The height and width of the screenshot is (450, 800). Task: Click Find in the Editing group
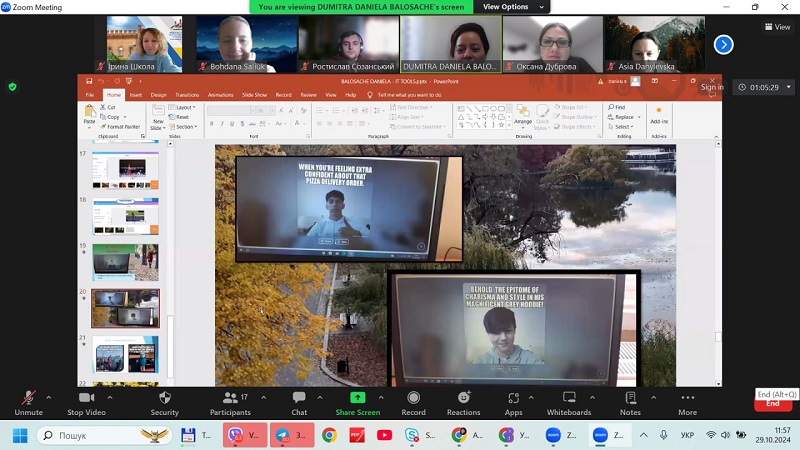[x=616, y=107]
